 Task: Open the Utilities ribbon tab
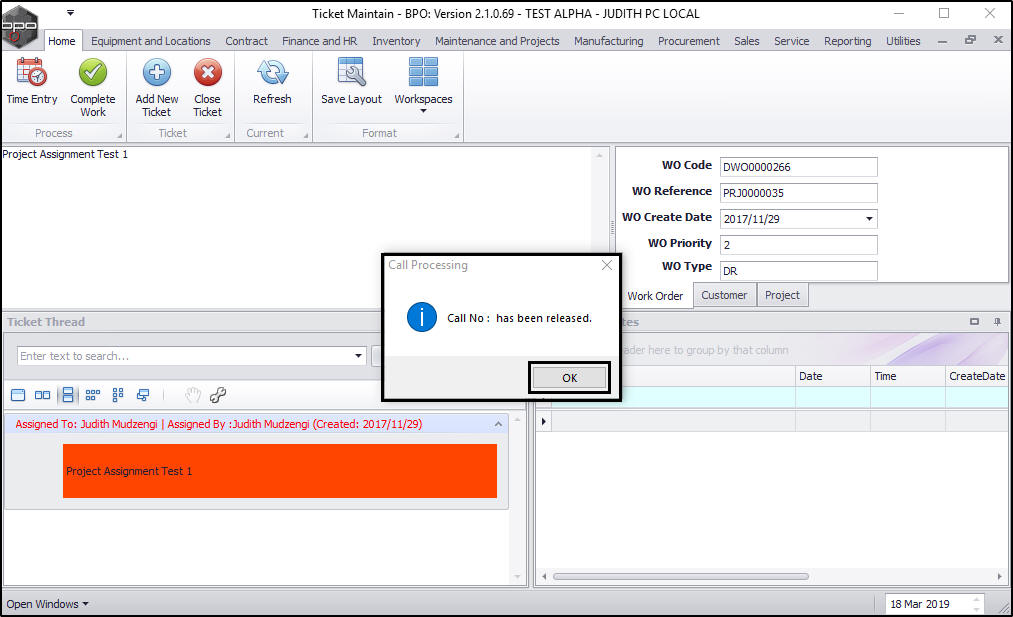point(903,41)
